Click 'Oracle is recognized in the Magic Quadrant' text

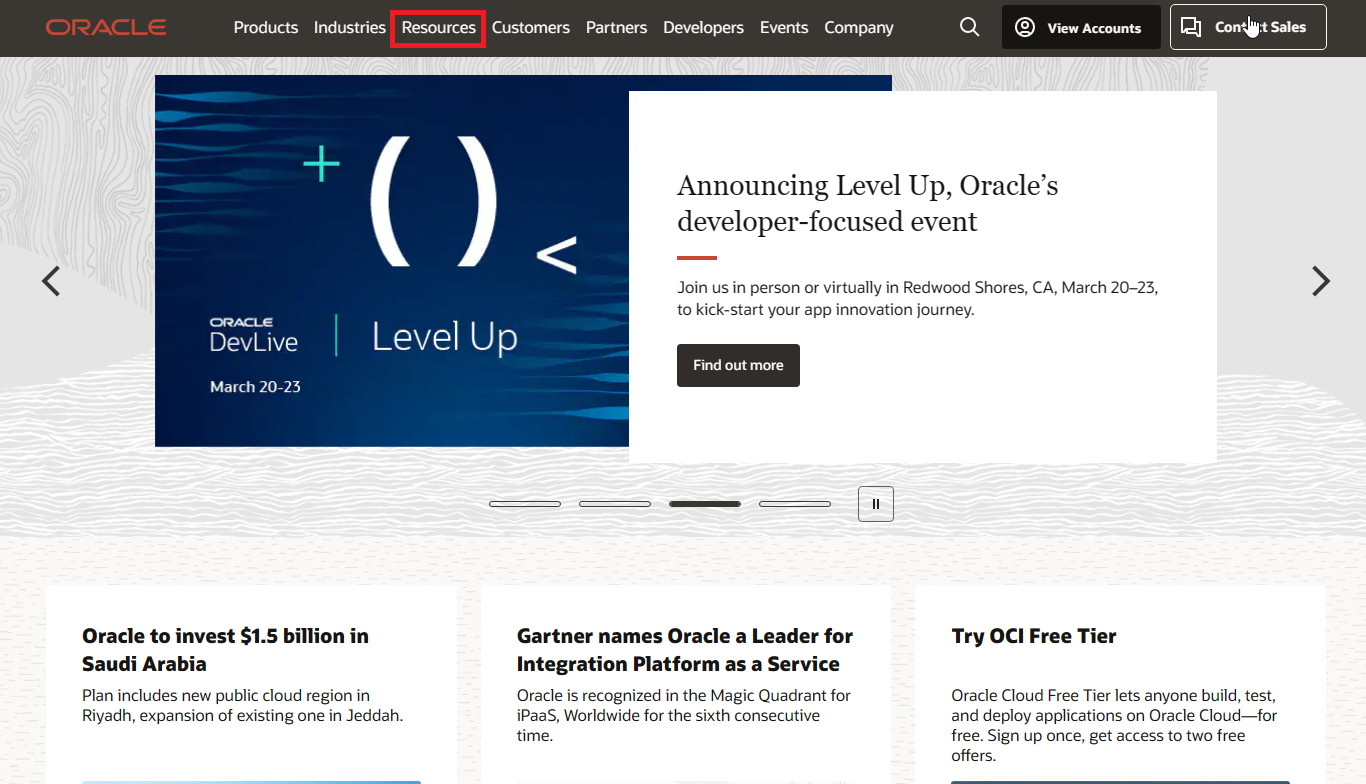click(x=684, y=715)
